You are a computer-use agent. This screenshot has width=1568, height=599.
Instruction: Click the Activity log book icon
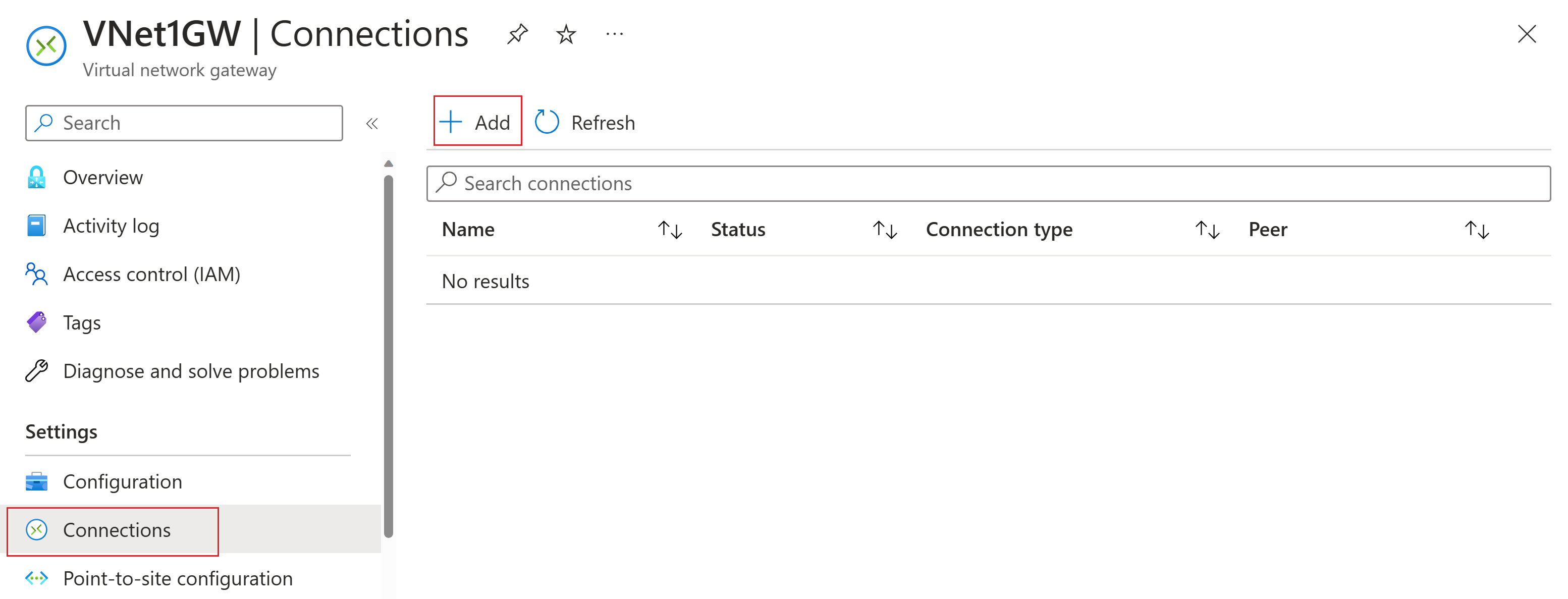tap(36, 225)
